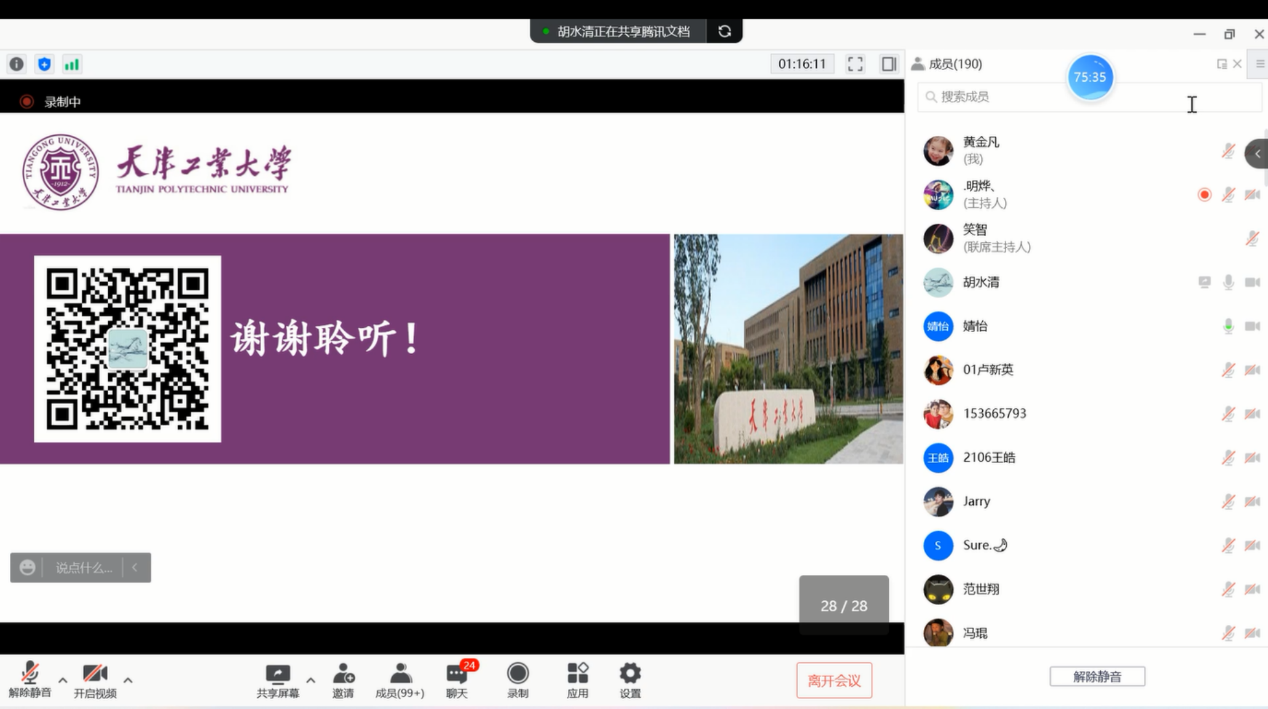Image resolution: width=1268 pixels, height=709 pixels.
Task: Expand audio options arrow next to 解除静音
Action: point(62,680)
